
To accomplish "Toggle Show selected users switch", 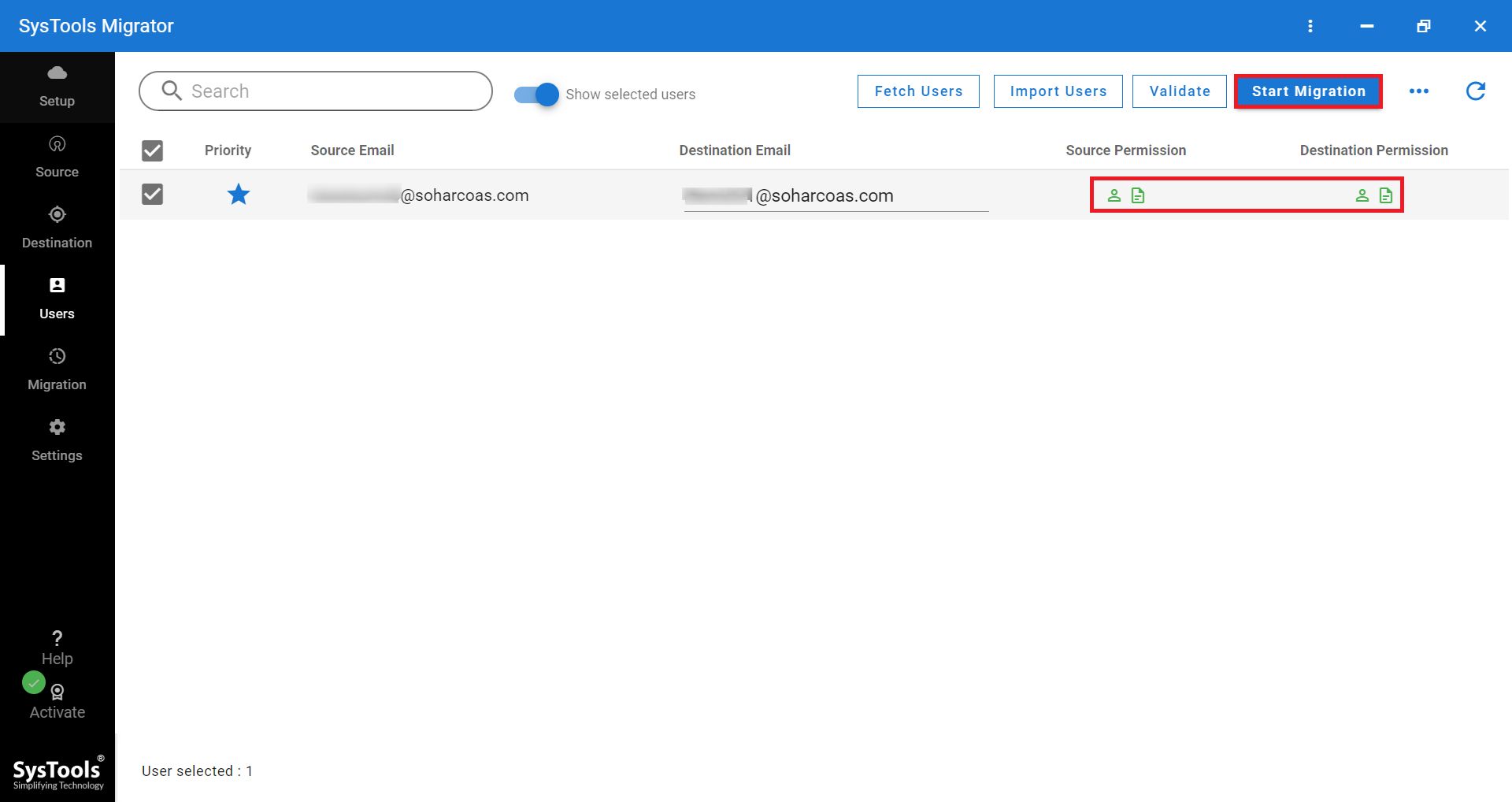I will [537, 95].
